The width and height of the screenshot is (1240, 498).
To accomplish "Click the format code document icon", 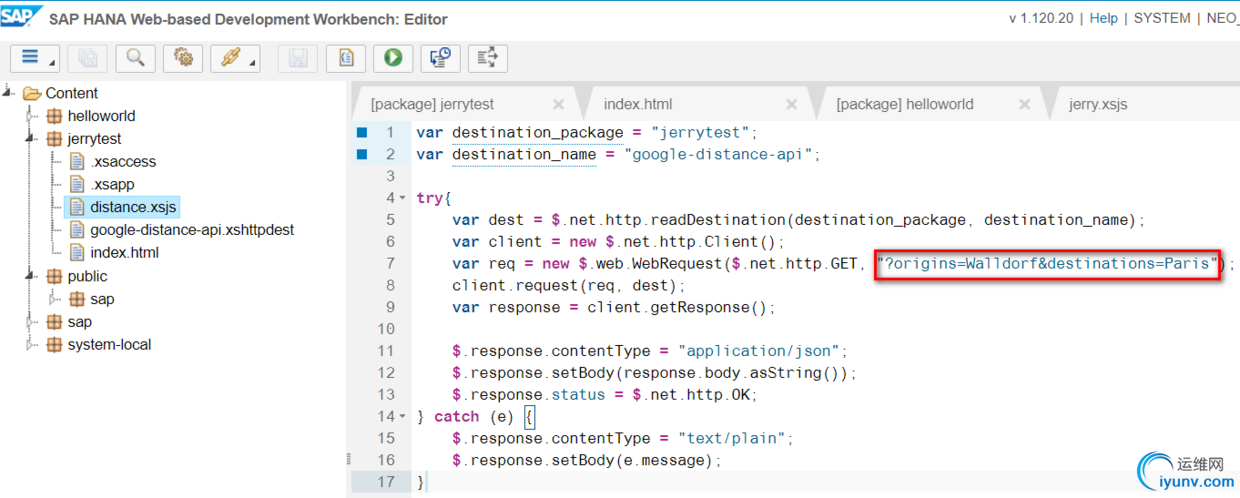I will 346,58.
